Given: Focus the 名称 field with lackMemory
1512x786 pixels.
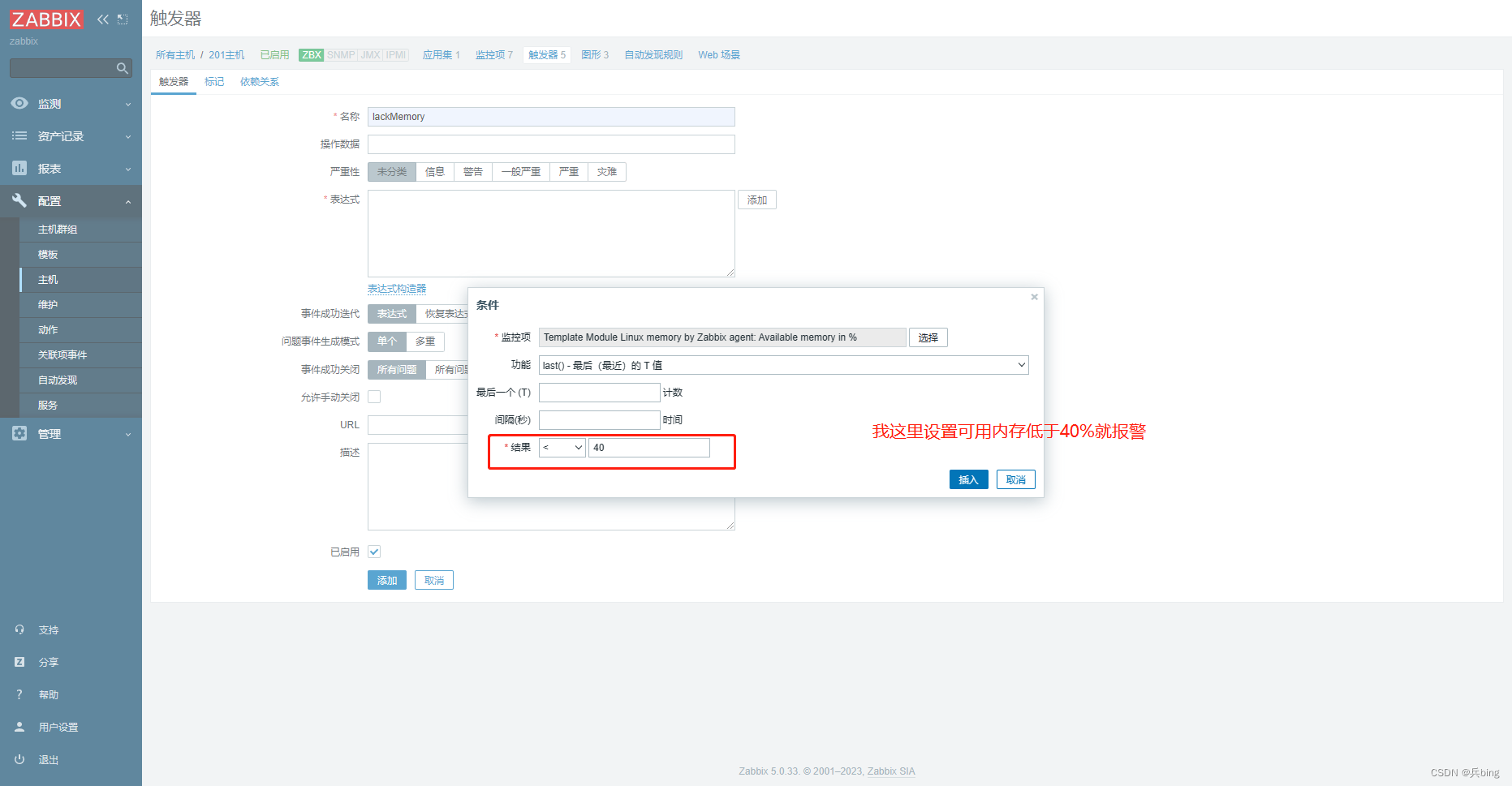Looking at the screenshot, I should pos(551,117).
